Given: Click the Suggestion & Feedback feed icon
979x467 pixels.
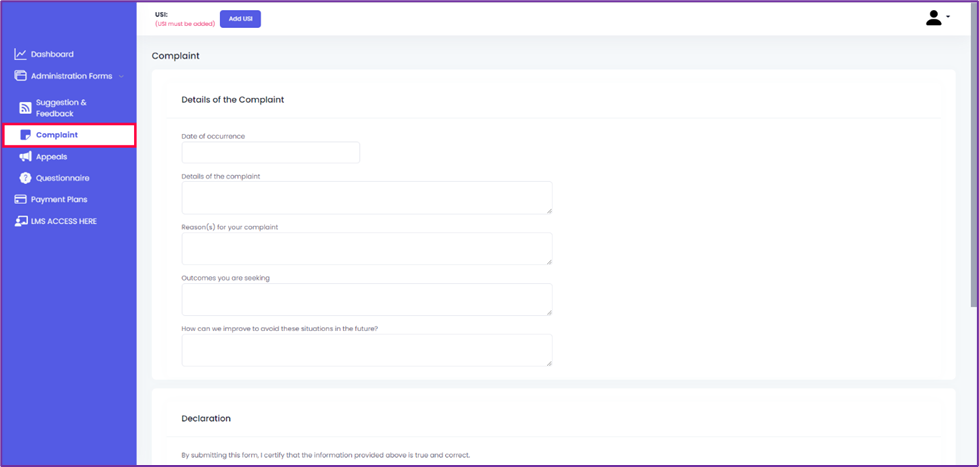Looking at the screenshot, I should point(25,108).
